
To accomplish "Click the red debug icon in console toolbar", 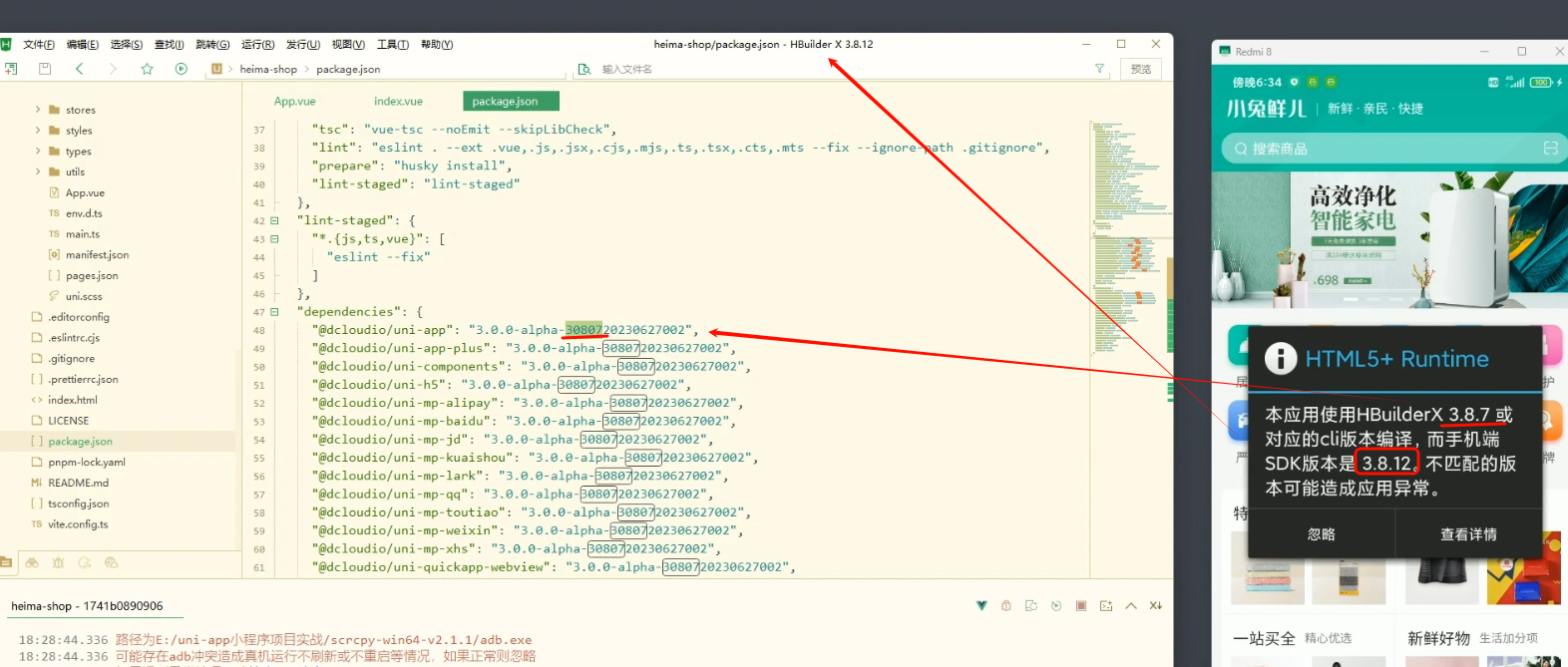I will [1005, 605].
